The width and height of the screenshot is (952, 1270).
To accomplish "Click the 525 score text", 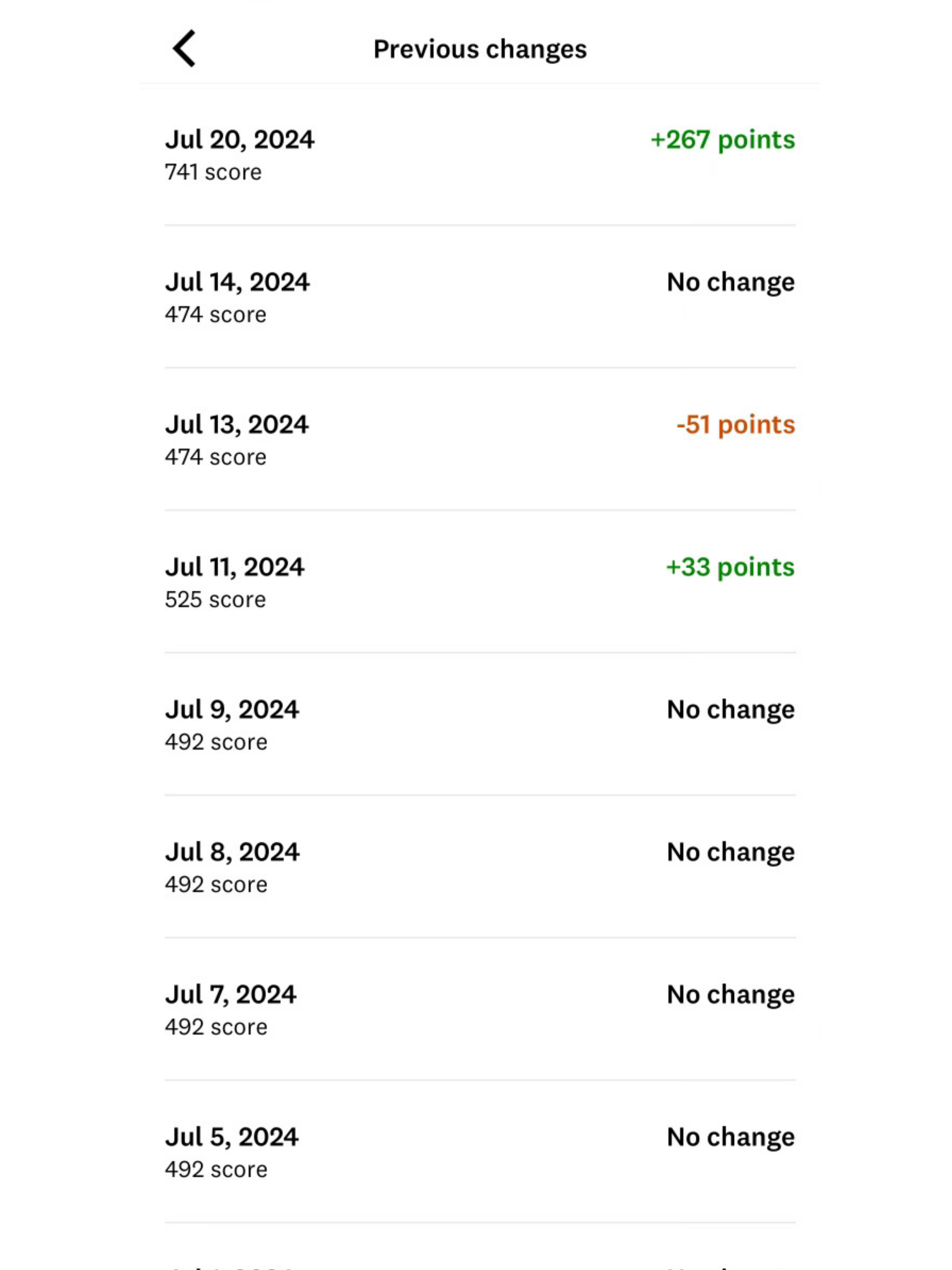I will point(215,600).
